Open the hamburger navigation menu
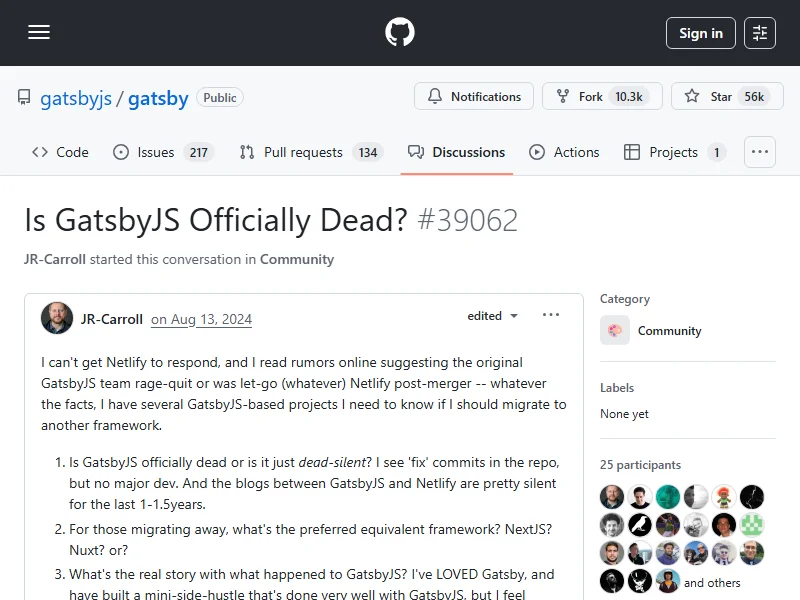Image resolution: width=800 pixels, height=600 pixels. pos(39,33)
